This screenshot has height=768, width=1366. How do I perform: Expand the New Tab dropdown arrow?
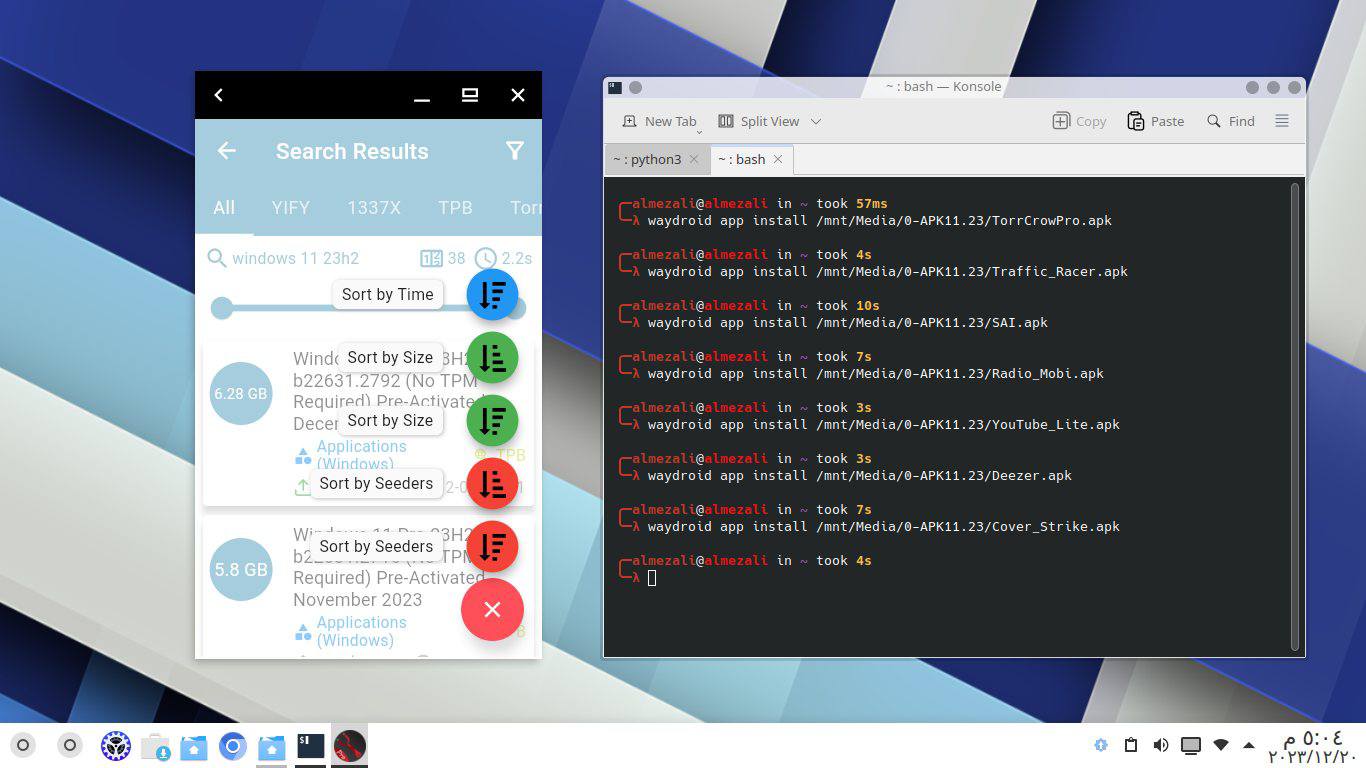click(699, 131)
